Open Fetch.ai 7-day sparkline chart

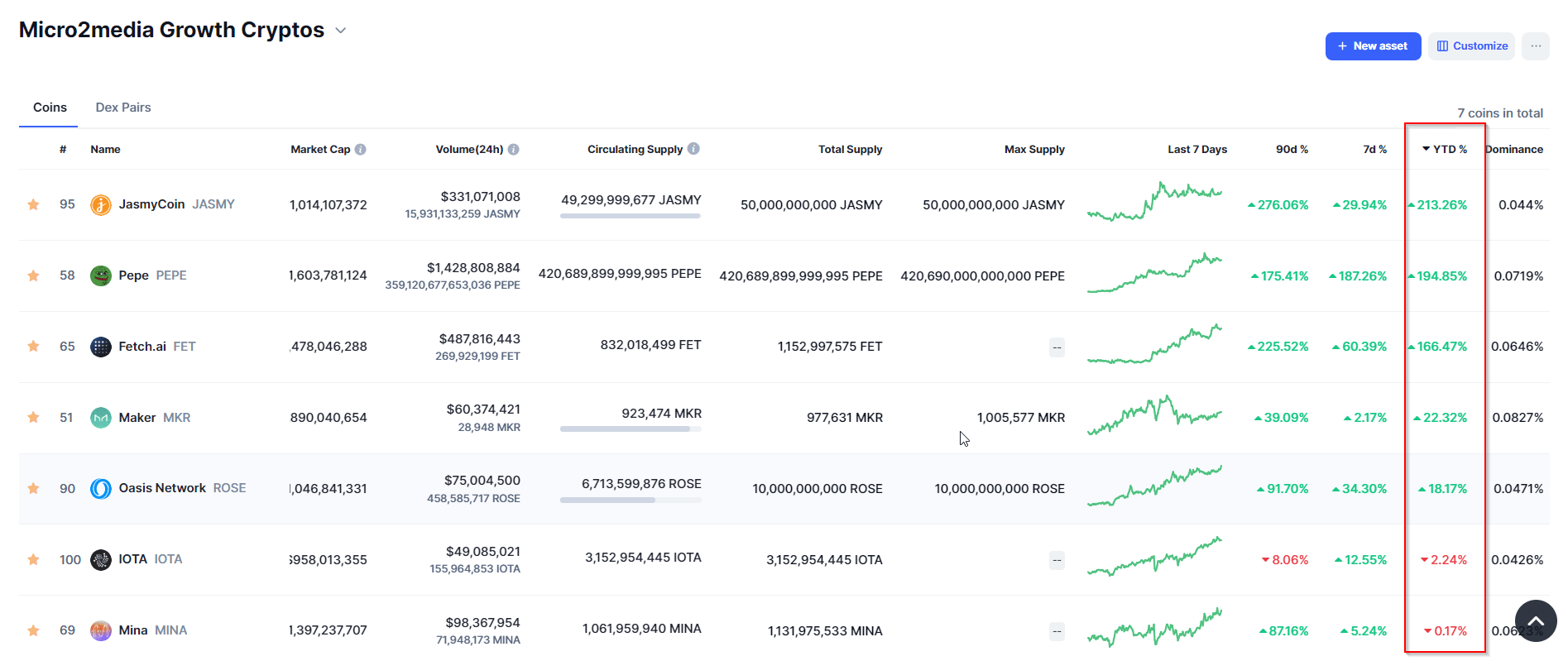tap(1155, 344)
